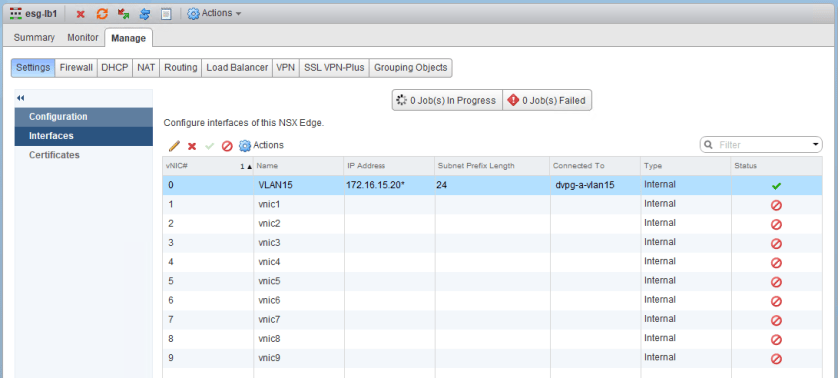Sort by the Type column header
Viewport: 838px width, 378px height.
(686, 166)
